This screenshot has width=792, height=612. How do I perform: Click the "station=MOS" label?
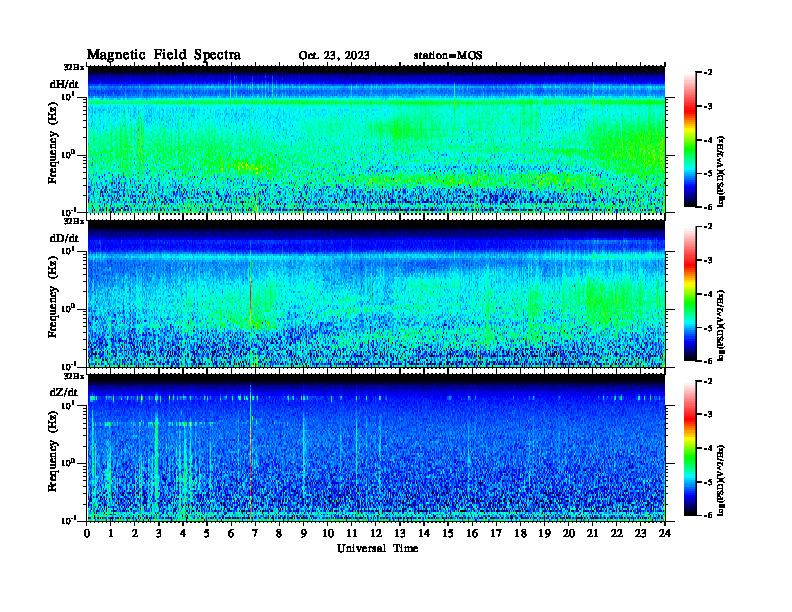tap(448, 56)
